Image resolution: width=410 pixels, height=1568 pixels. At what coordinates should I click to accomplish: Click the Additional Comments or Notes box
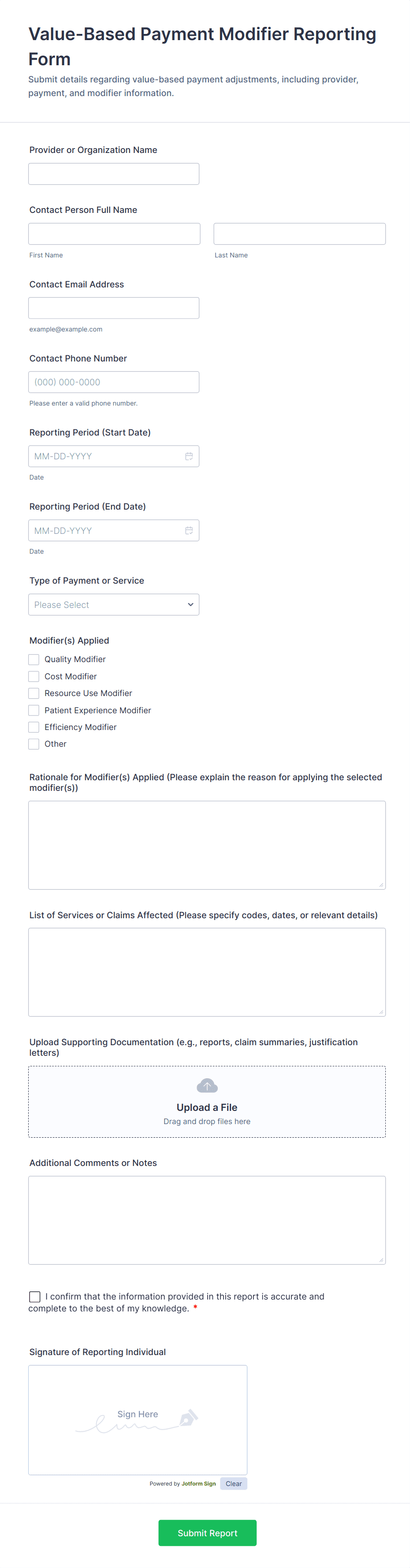point(207,1220)
